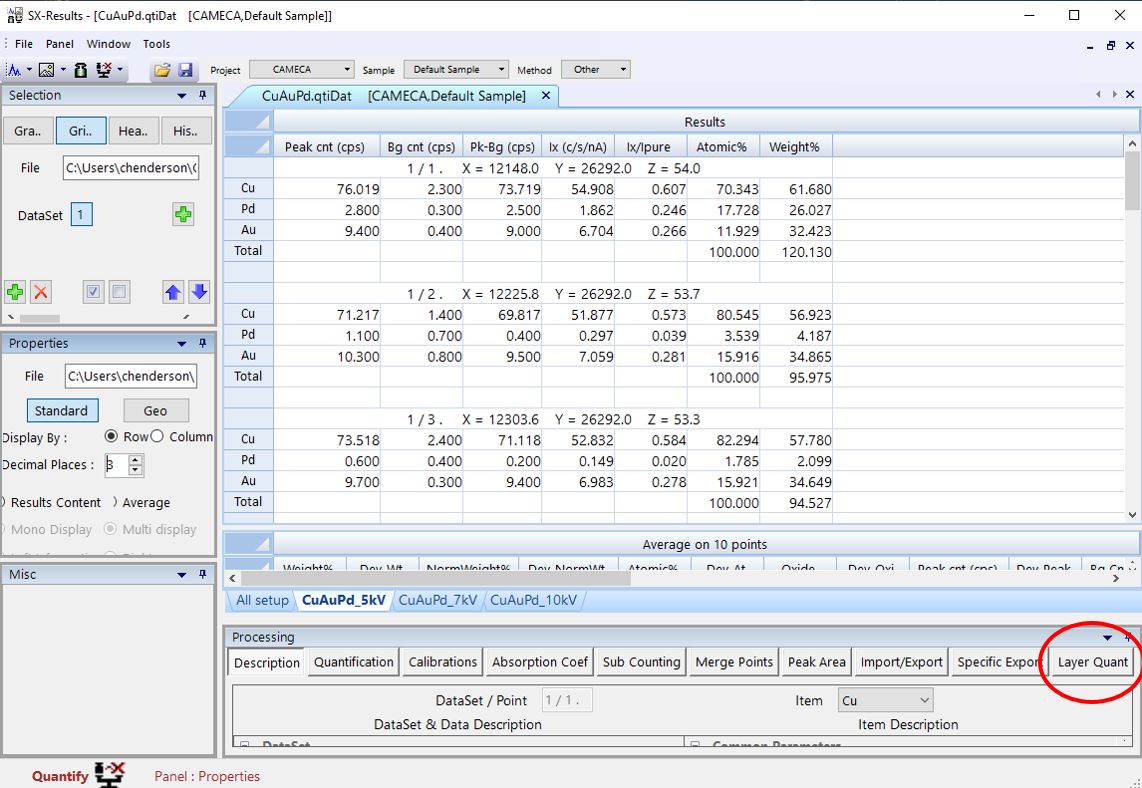Click the Layer Quant tab
Viewport: 1142px width, 788px height.
pos(1092,662)
